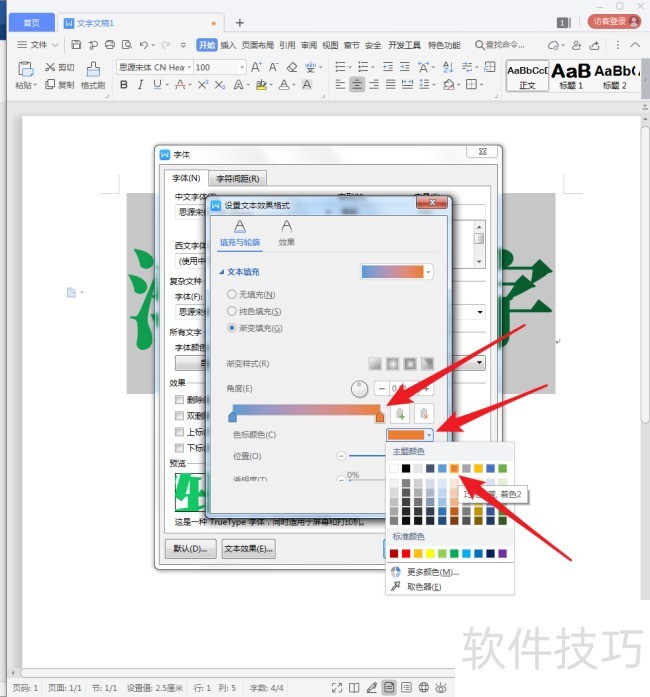The height and width of the screenshot is (697, 650).
Task: Select the Gradient Fill radio option
Action: pyautogui.click(x=232, y=328)
